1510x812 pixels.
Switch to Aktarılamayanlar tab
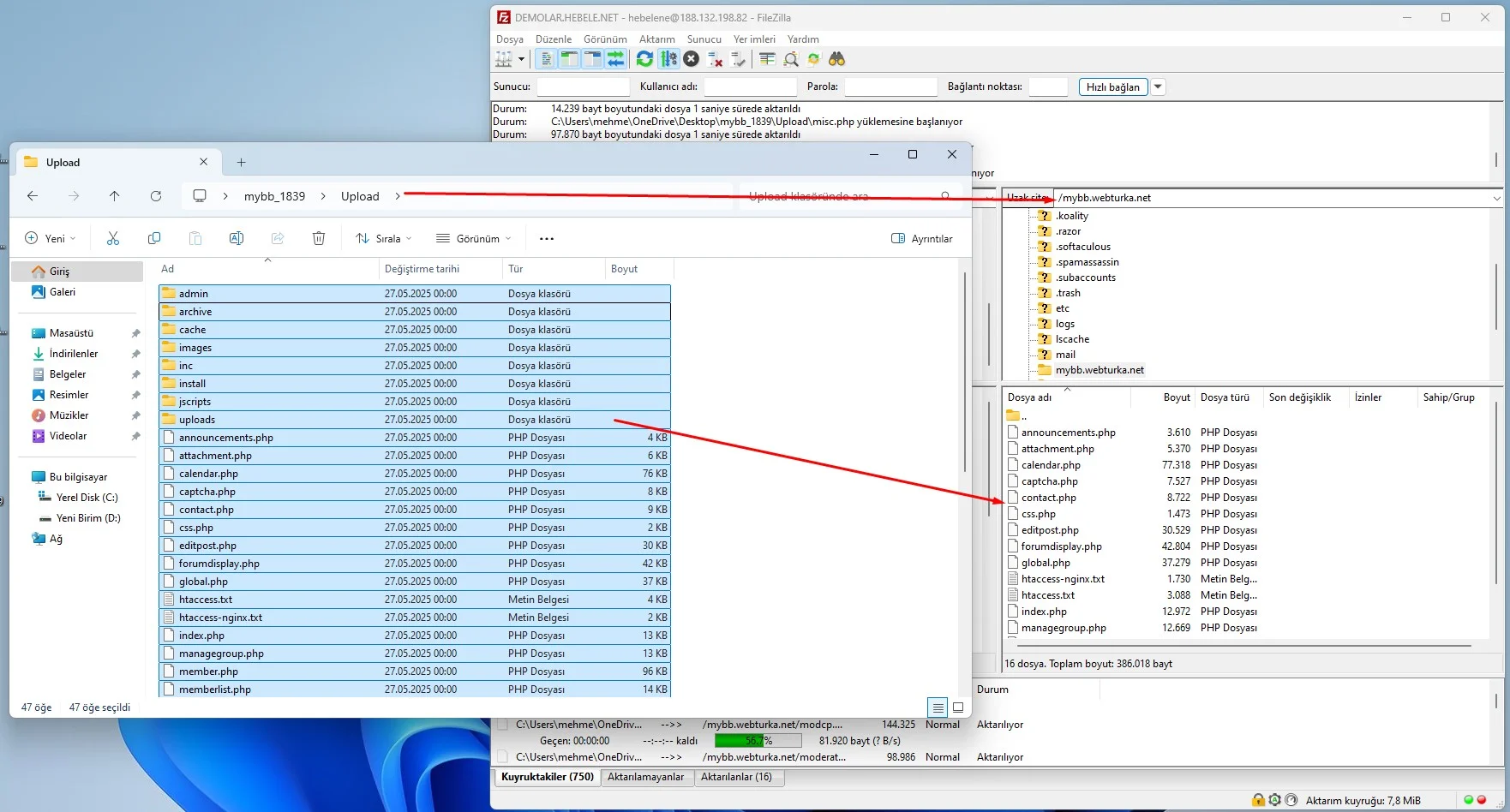point(646,777)
